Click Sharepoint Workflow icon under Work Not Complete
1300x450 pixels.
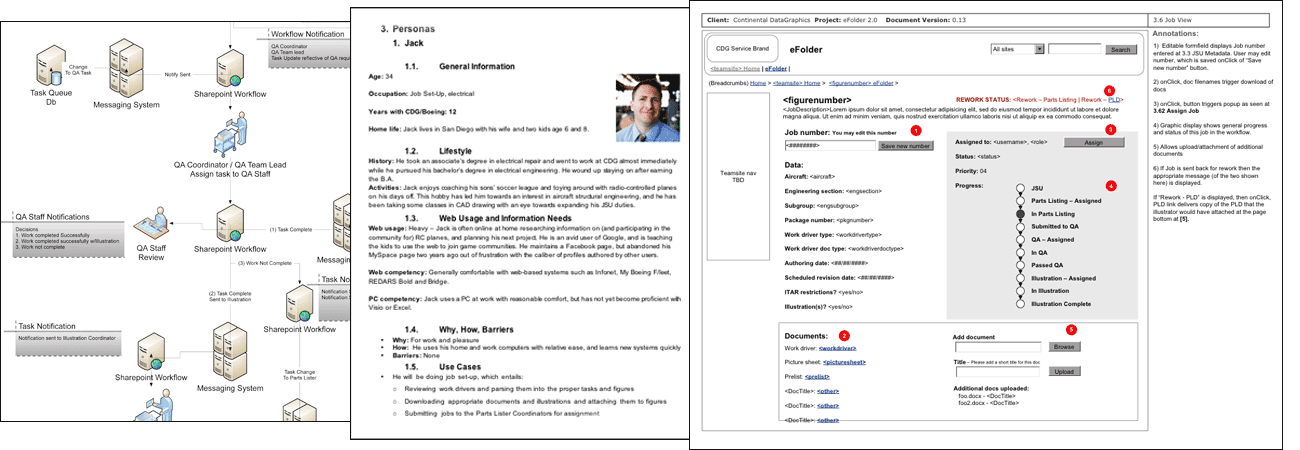(x=299, y=301)
